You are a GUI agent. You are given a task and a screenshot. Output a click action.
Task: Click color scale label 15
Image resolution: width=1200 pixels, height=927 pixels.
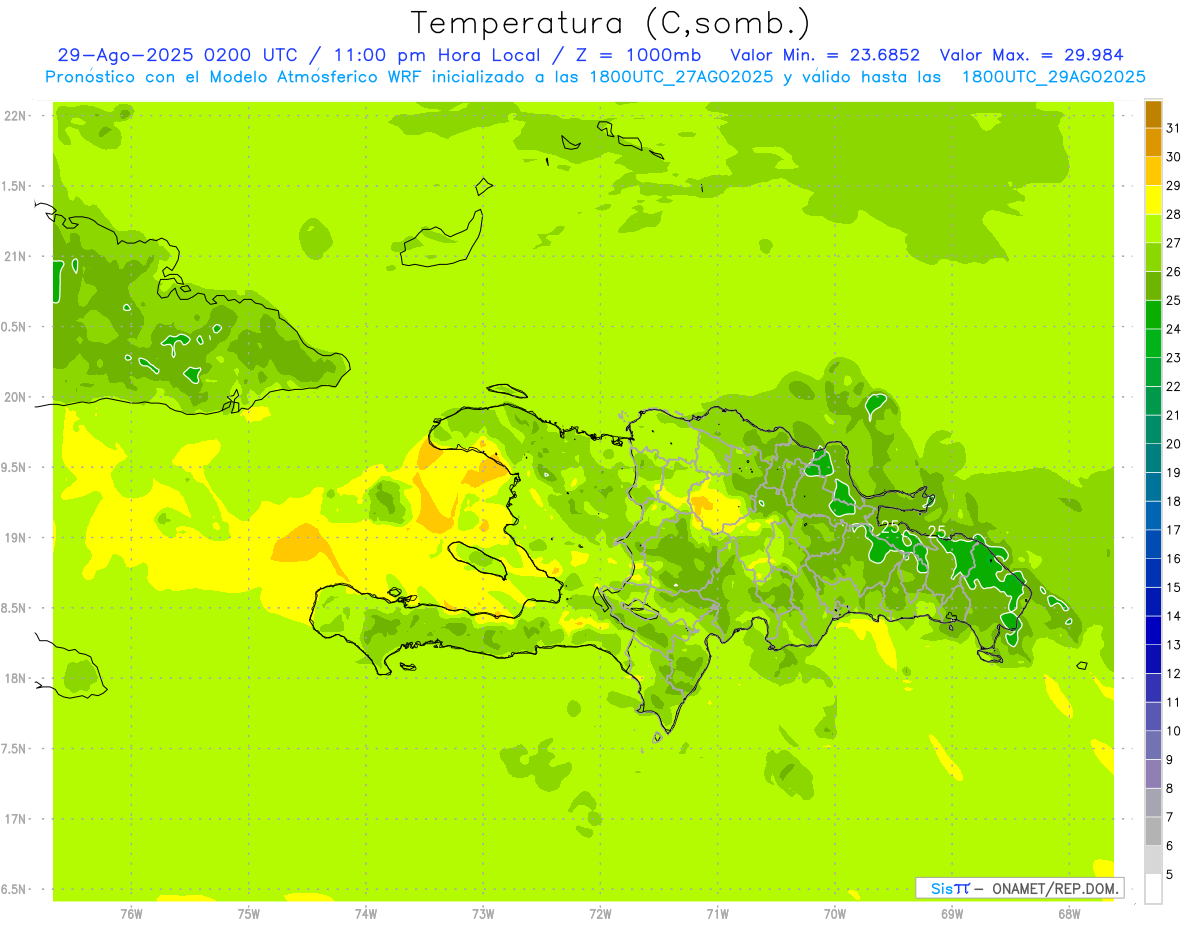click(x=1174, y=587)
